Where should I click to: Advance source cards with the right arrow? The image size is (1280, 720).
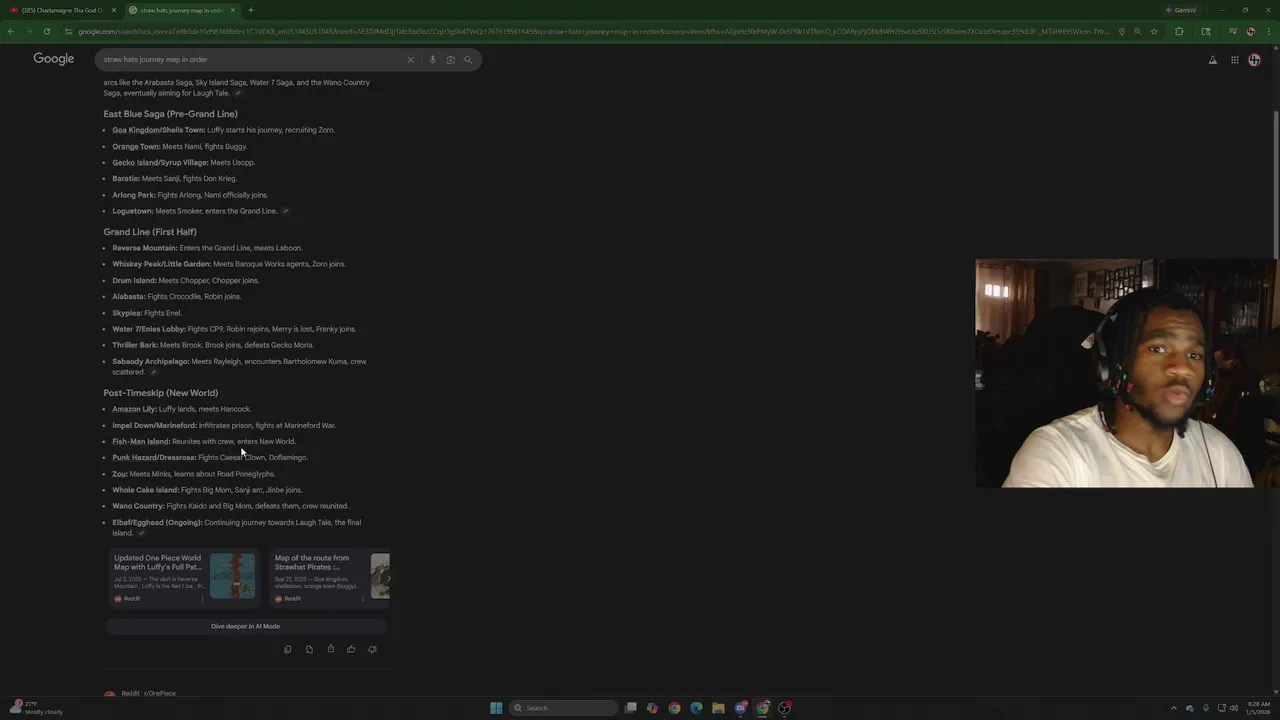(x=388, y=578)
